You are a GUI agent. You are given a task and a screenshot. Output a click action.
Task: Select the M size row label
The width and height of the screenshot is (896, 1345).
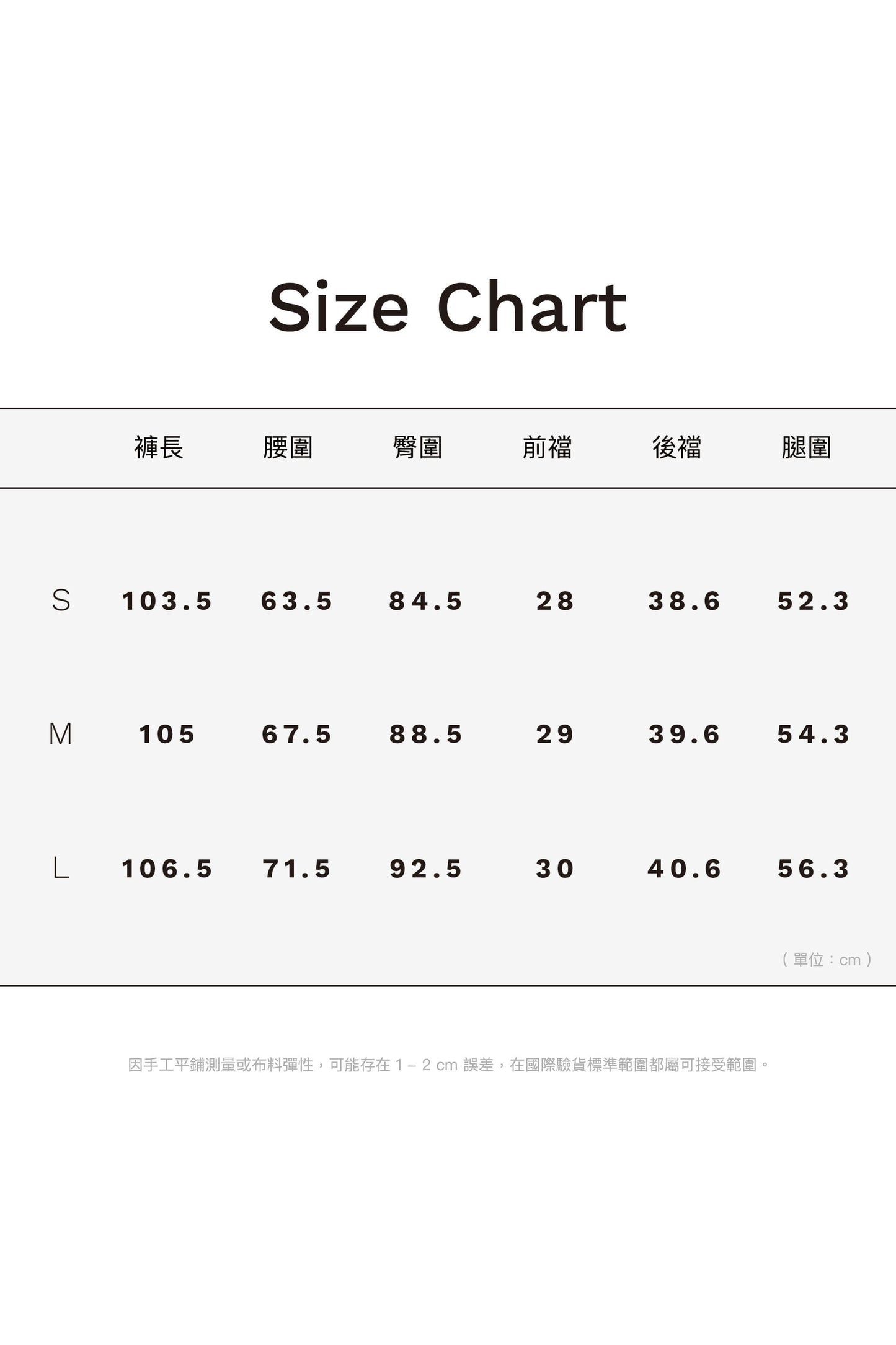(x=60, y=735)
